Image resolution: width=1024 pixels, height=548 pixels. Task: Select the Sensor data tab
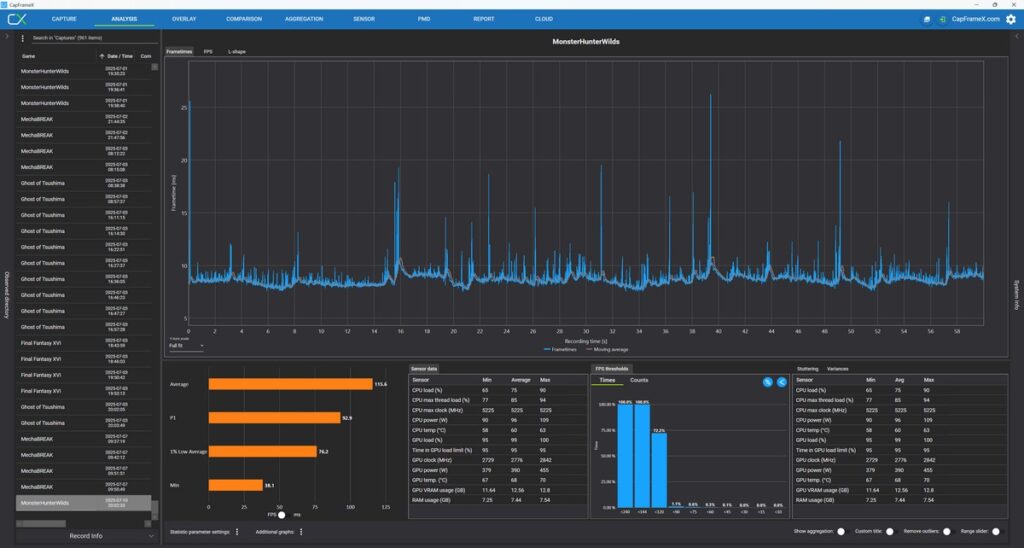point(424,369)
